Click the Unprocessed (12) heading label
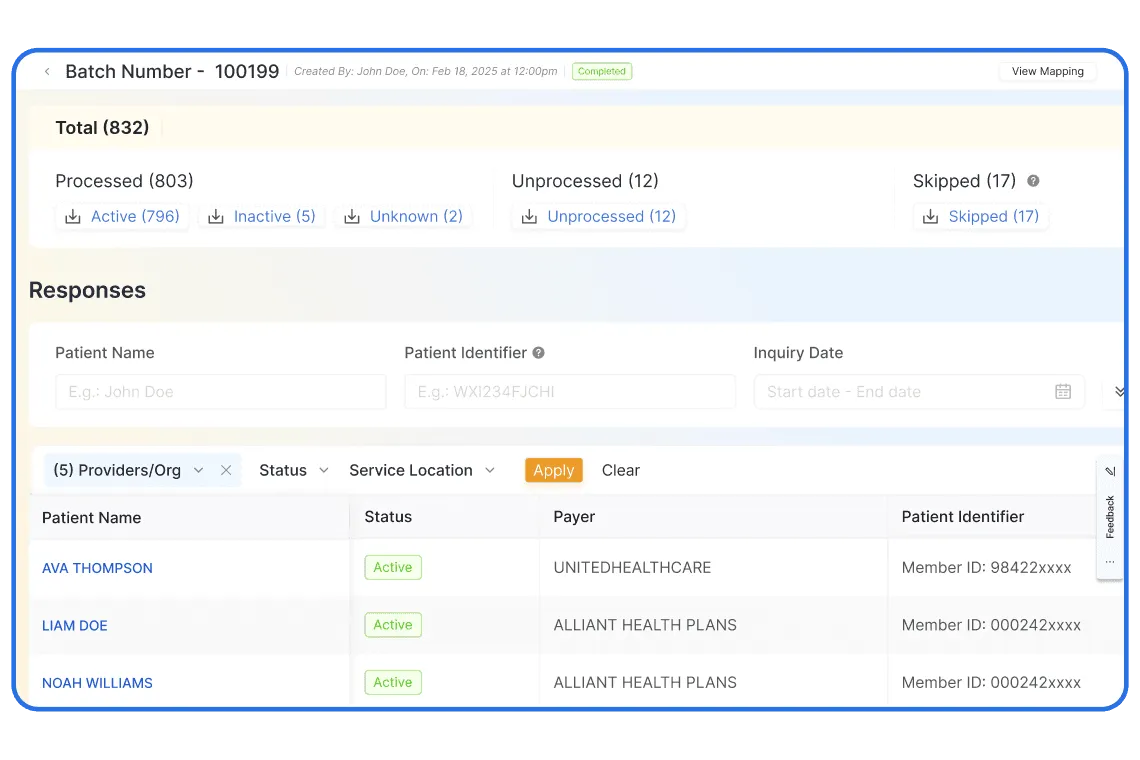1140x760 pixels. 585,181
